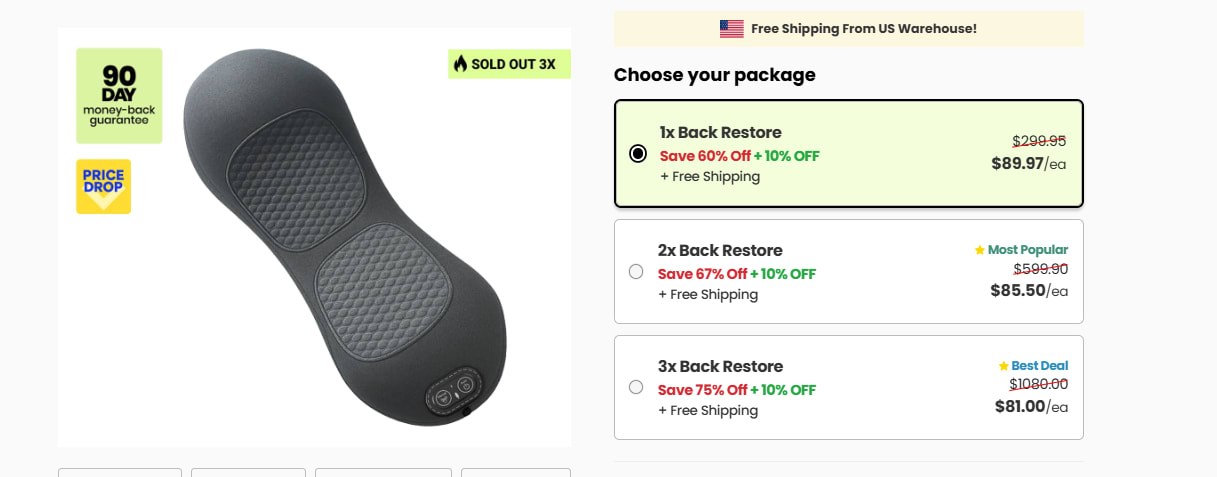Click the Sold Out 3X label text
The image size is (1217, 477).
pyautogui.click(x=513, y=64)
